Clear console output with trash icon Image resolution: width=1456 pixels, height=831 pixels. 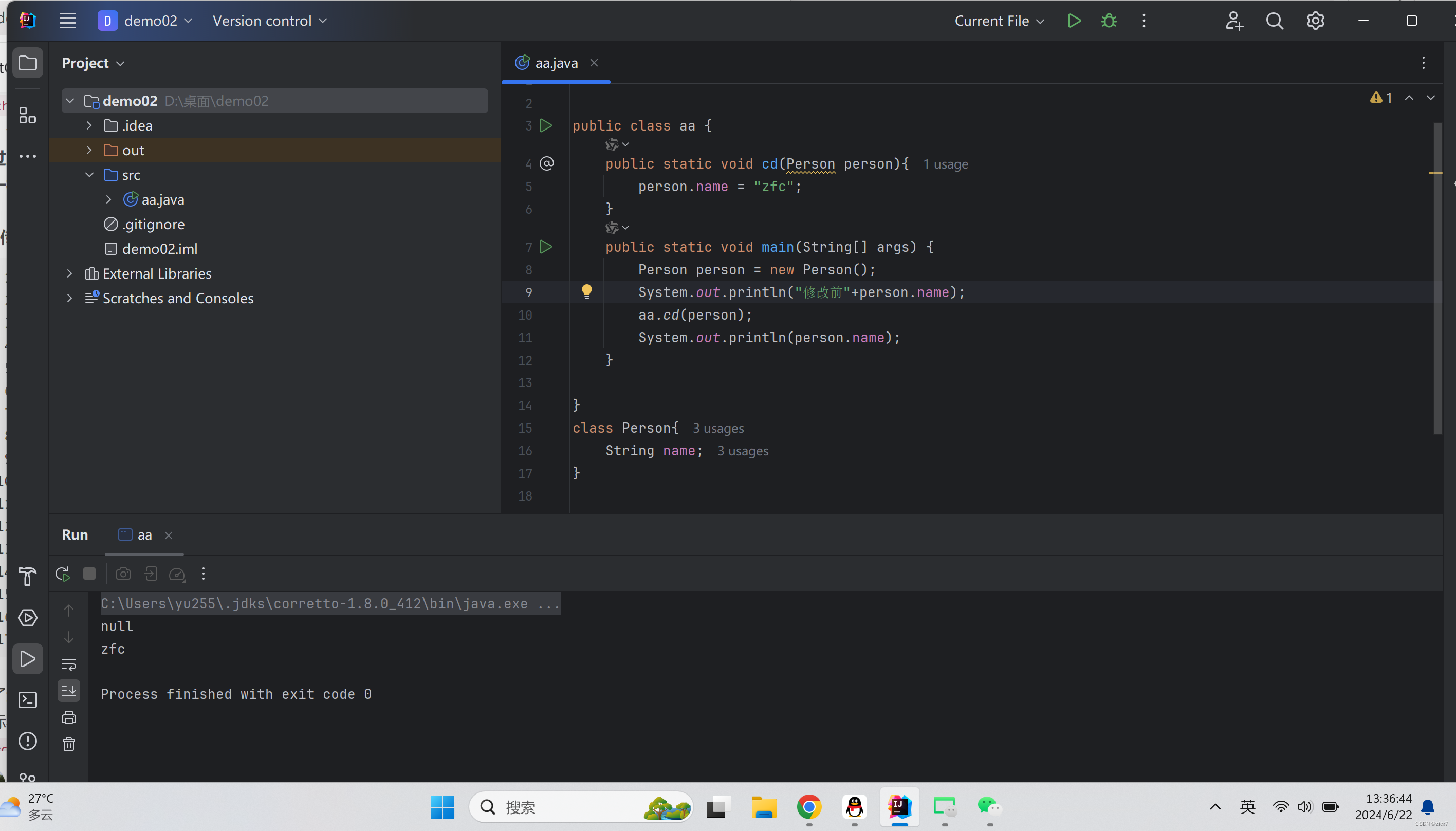point(69,744)
